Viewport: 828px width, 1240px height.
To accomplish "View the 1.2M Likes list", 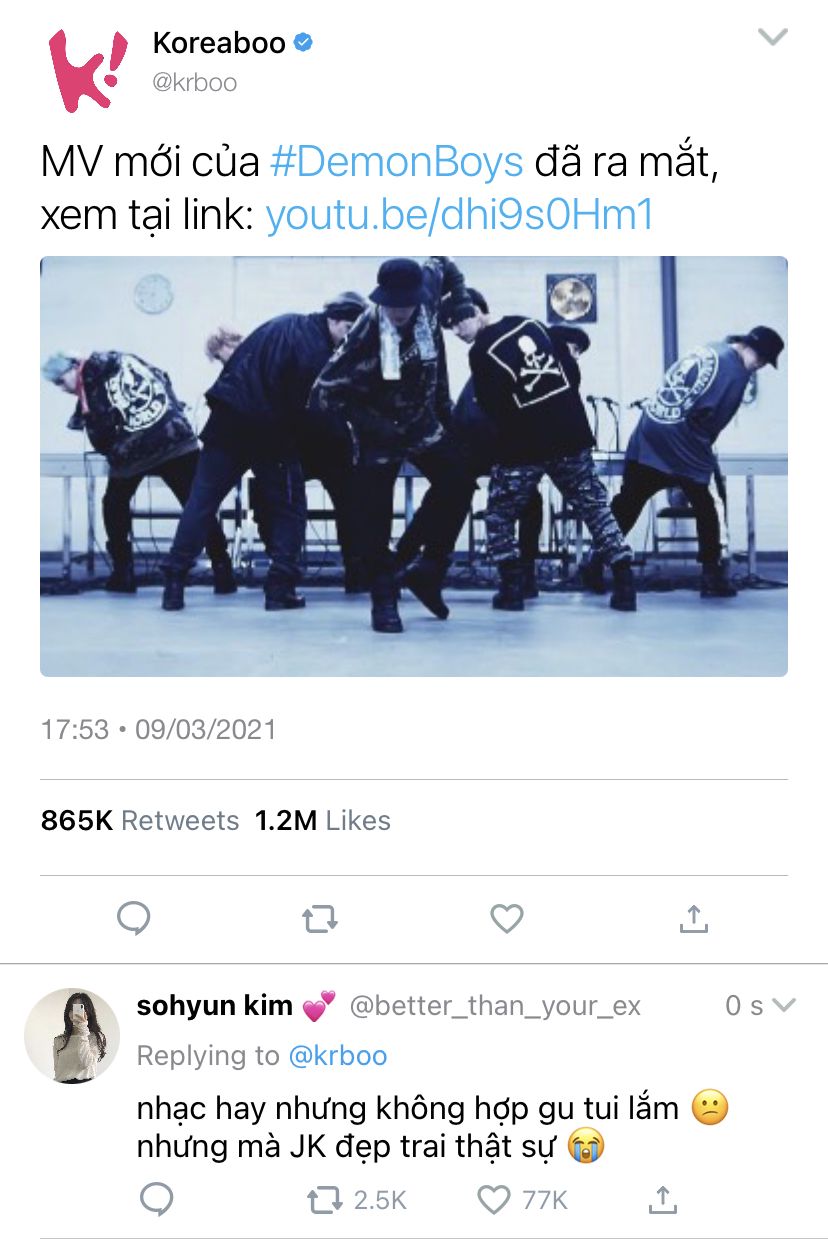I will point(323,821).
